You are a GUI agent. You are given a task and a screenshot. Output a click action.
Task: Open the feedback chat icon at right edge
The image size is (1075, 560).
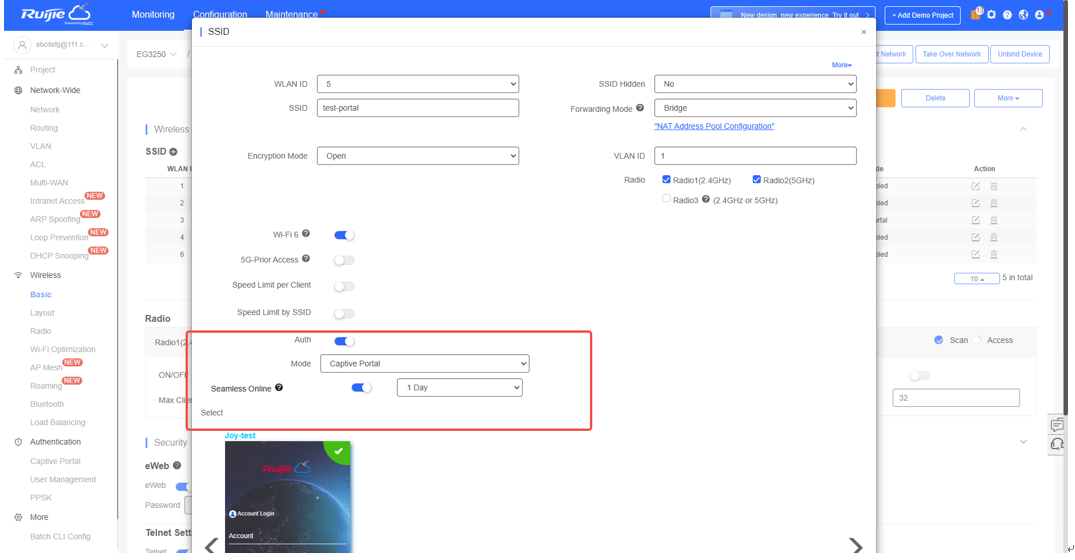[x=1057, y=425]
